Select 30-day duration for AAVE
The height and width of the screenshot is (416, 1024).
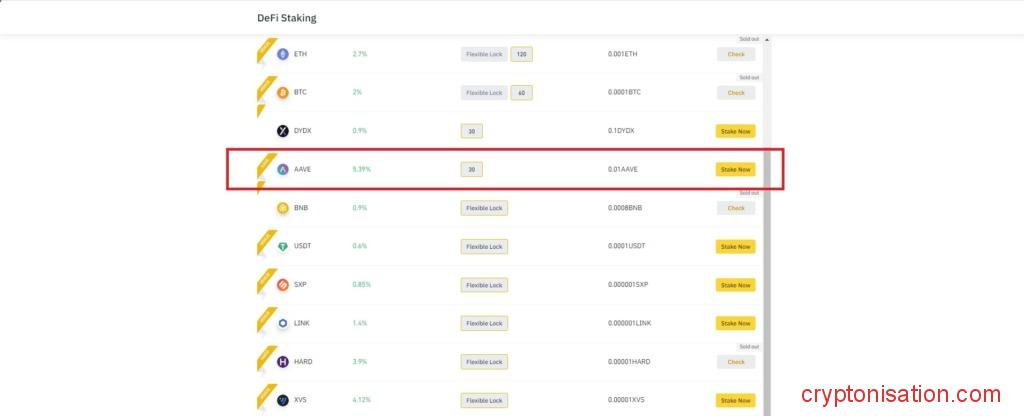click(x=471, y=170)
